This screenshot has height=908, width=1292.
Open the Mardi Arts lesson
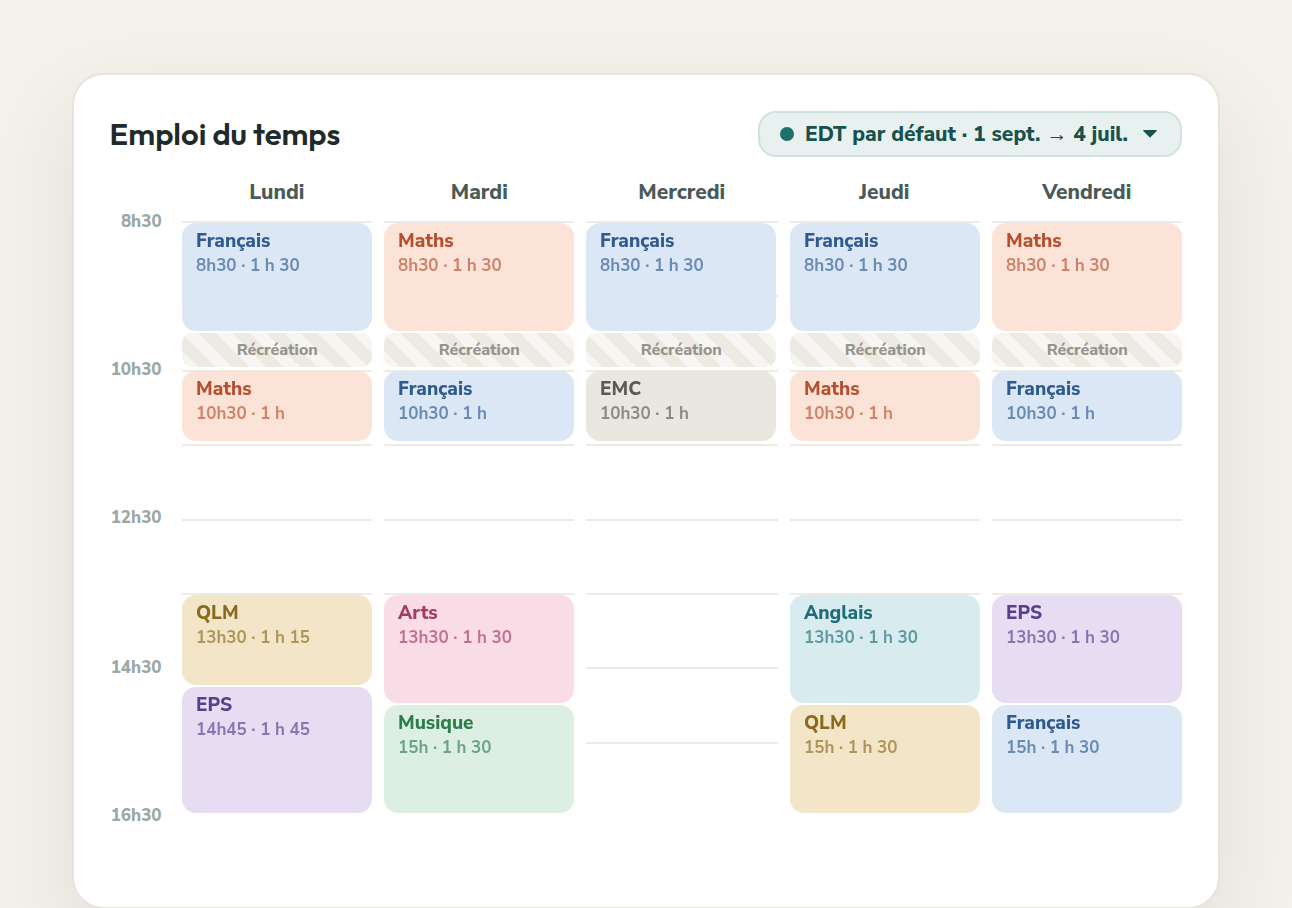[x=479, y=649]
